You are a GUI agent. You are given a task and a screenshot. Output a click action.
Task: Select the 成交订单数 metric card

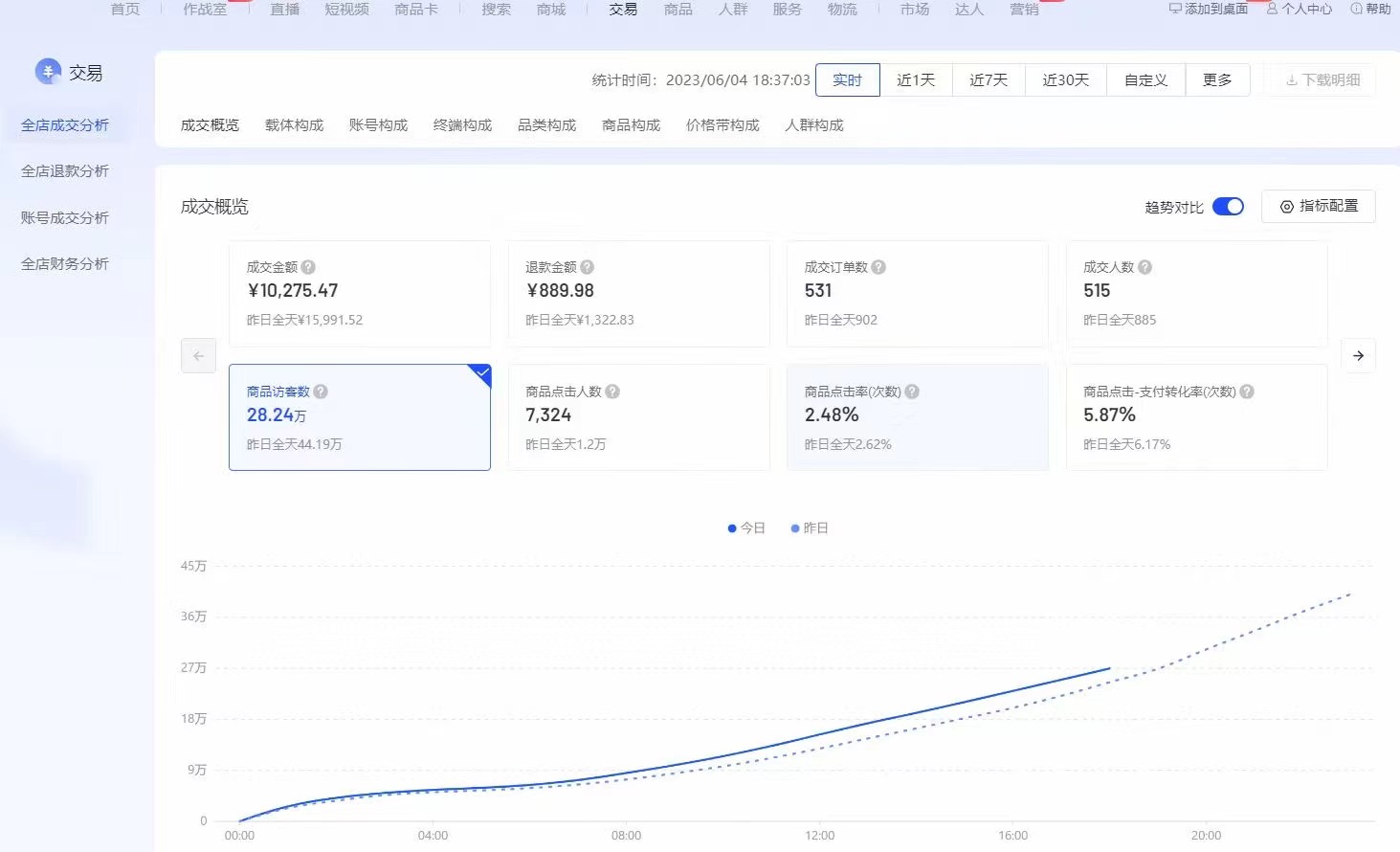917,294
